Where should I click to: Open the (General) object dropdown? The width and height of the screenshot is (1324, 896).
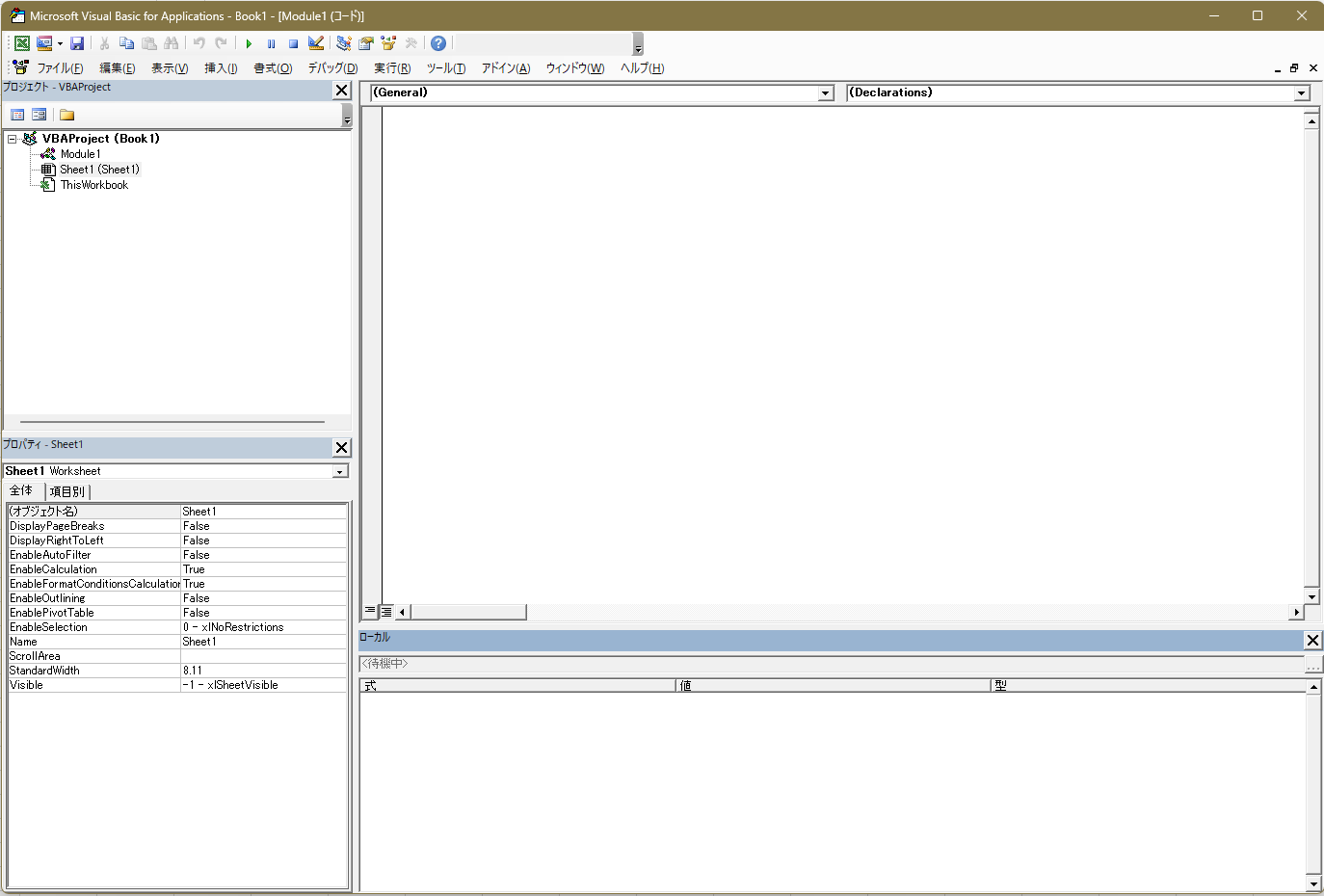[x=825, y=93]
